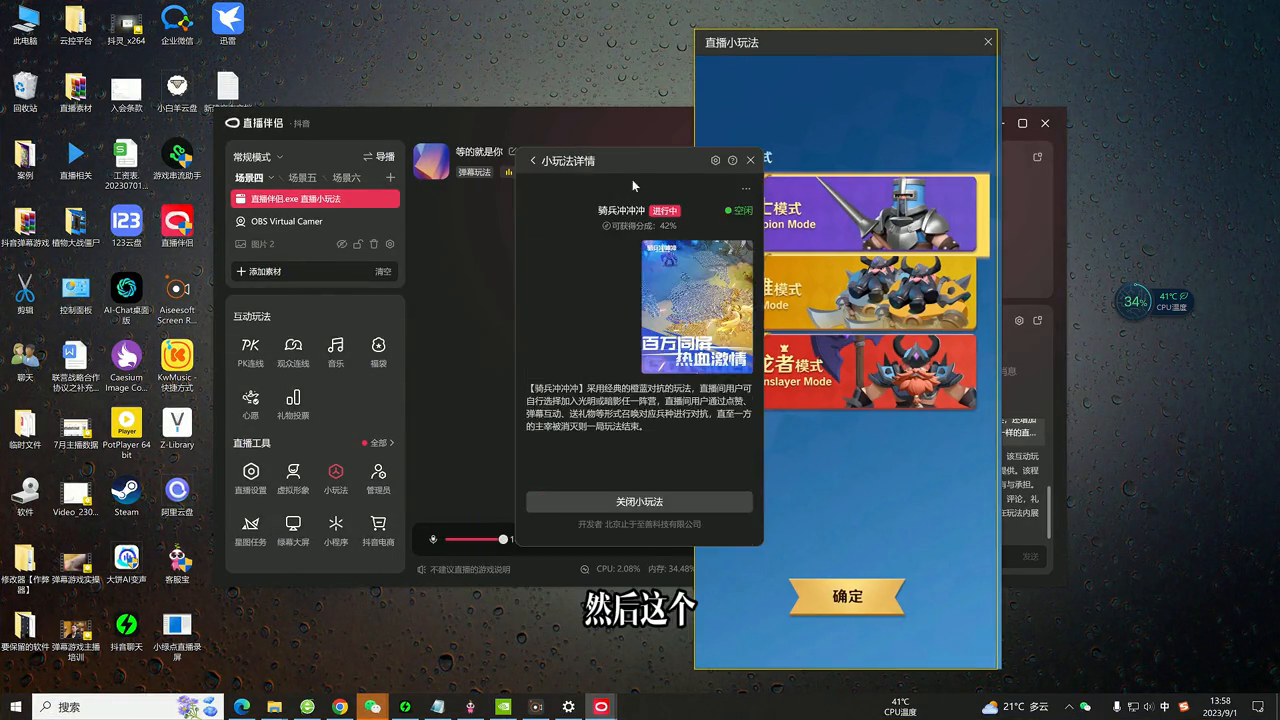Screen dimensions: 1280x720
Task: Open Edge browser from taskbar
Action: pos(242,707)
